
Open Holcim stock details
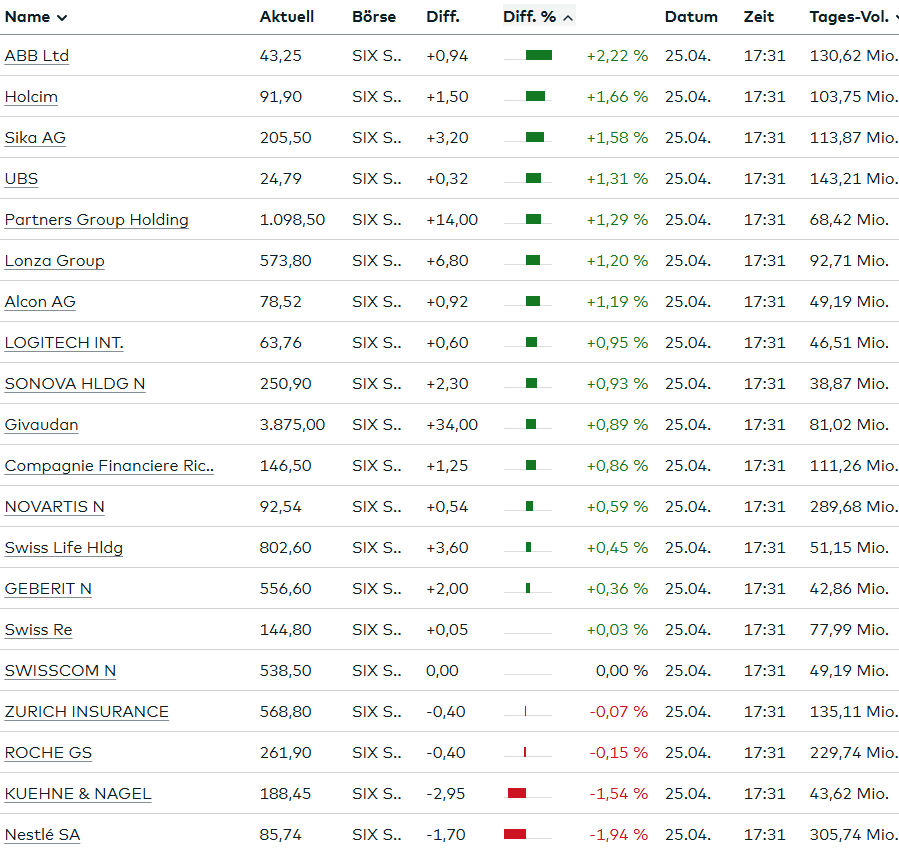click(x=31, y=97)
